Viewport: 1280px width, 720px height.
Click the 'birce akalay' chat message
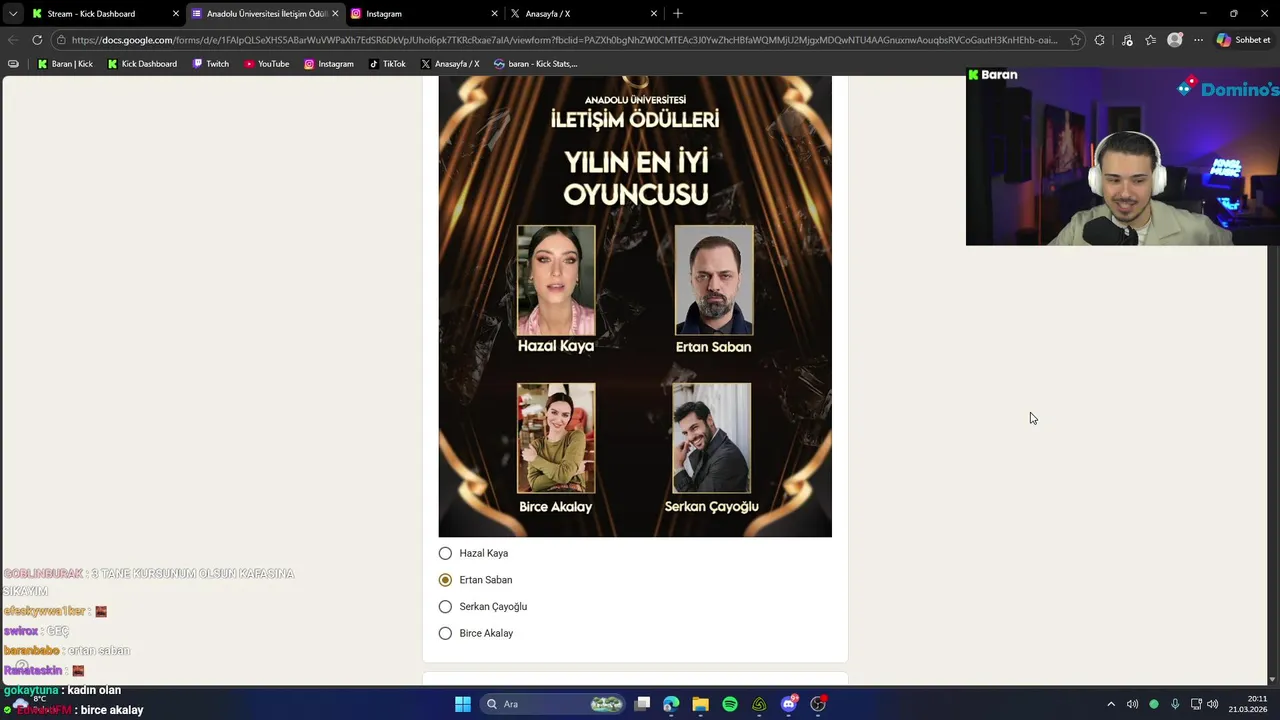click(x=112, y=710)
